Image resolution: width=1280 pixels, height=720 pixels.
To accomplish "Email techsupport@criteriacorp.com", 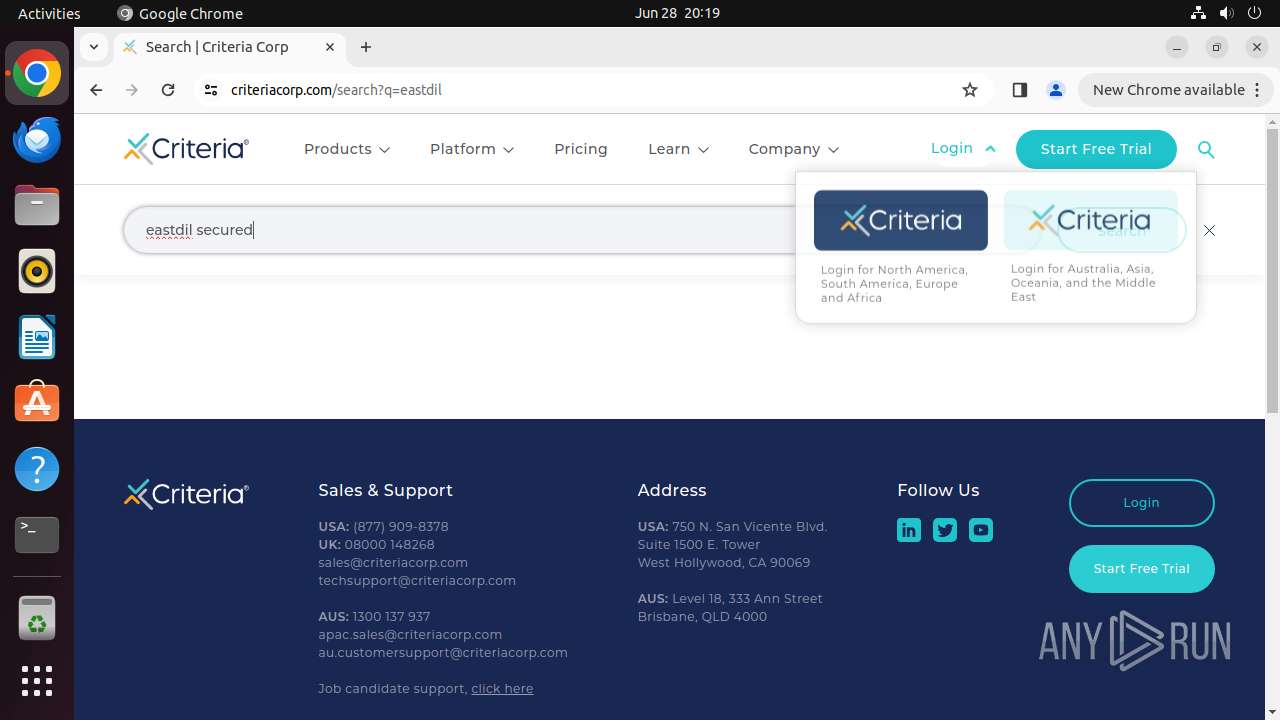I will (417, 580).
